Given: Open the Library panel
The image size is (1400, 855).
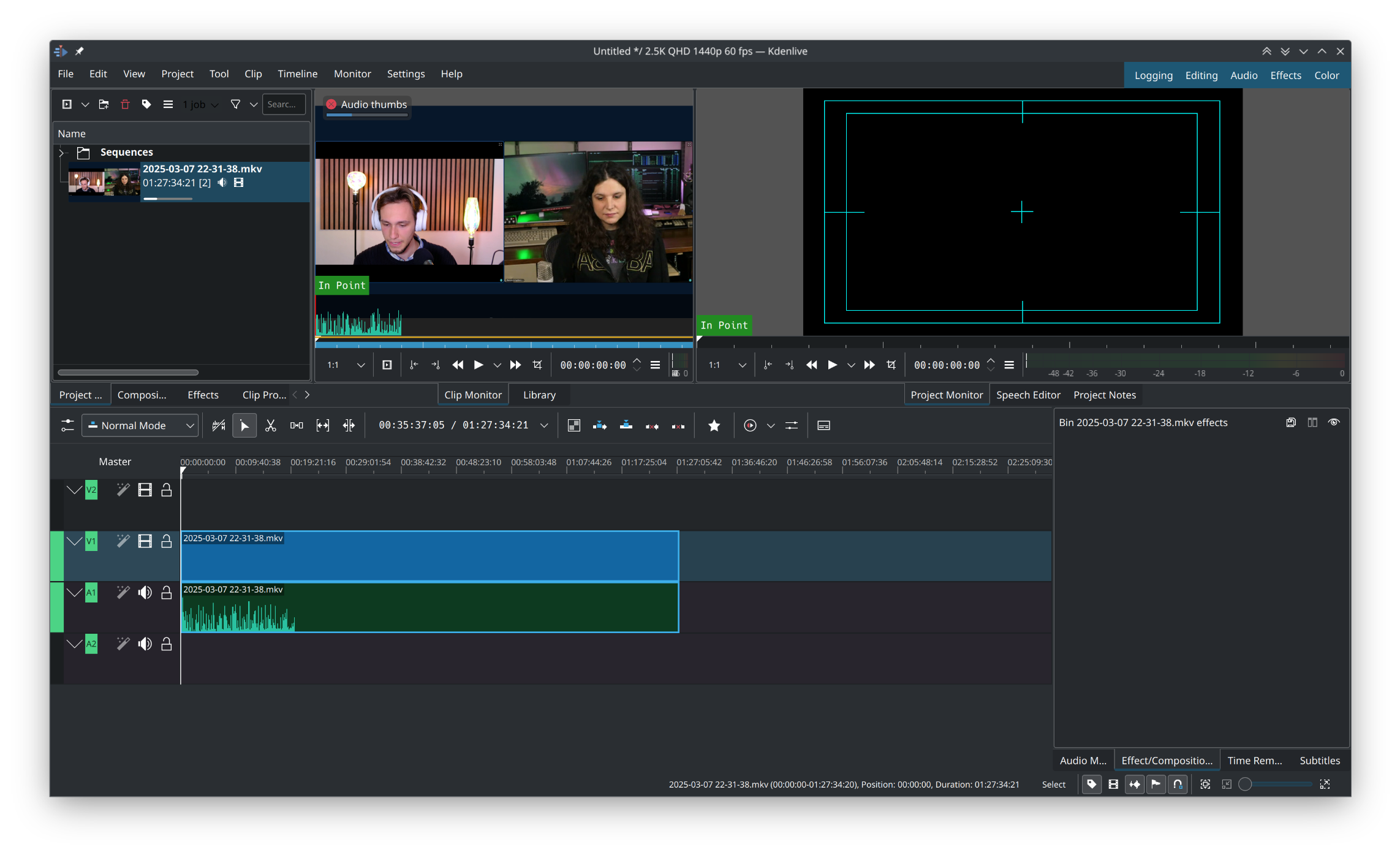Looking at the screenshot, I should pos(540,393).
